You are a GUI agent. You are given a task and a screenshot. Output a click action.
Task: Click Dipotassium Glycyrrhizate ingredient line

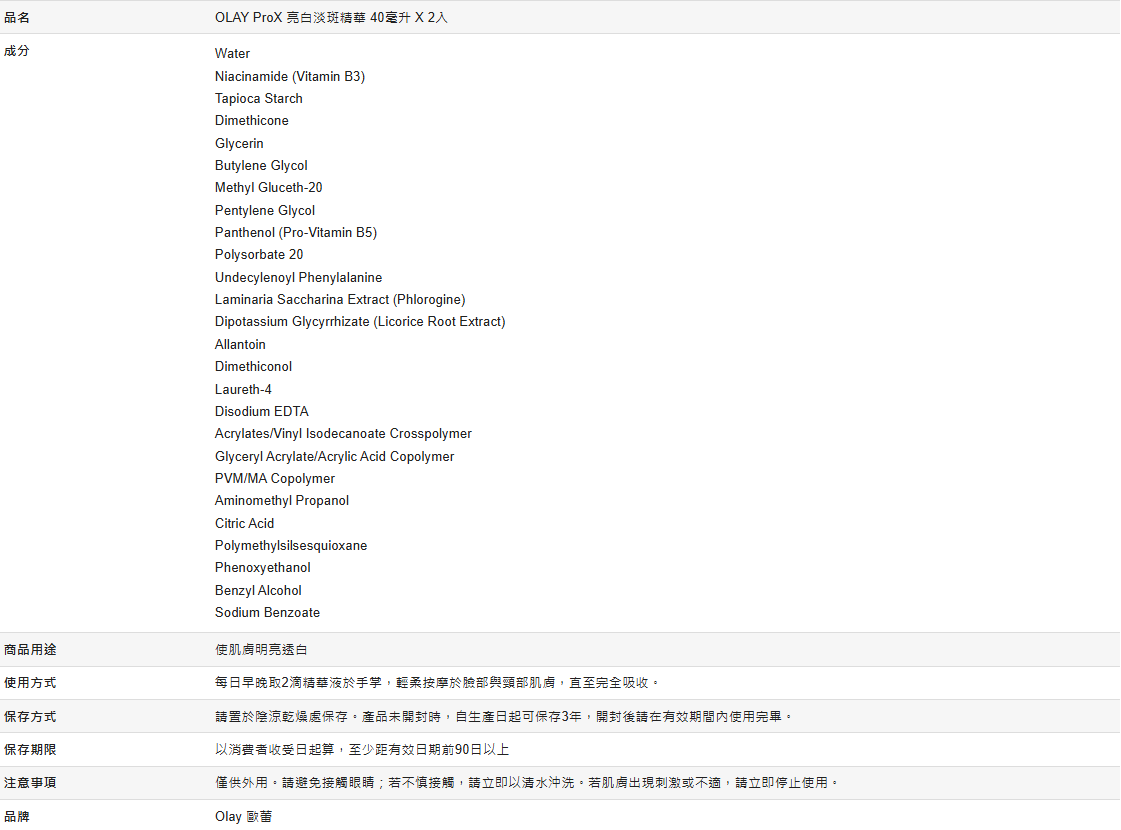[x=359, y=321]
